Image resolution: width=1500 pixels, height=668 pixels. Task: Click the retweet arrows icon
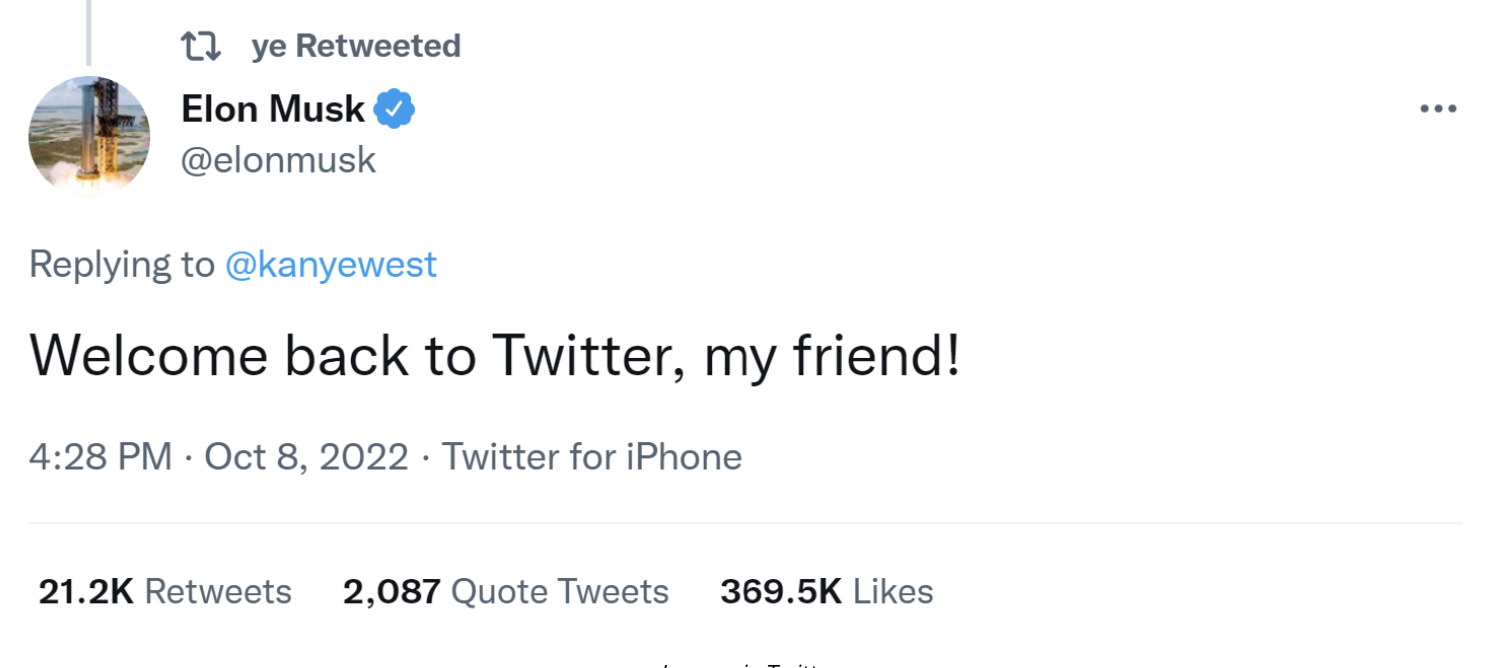(198, 46)
